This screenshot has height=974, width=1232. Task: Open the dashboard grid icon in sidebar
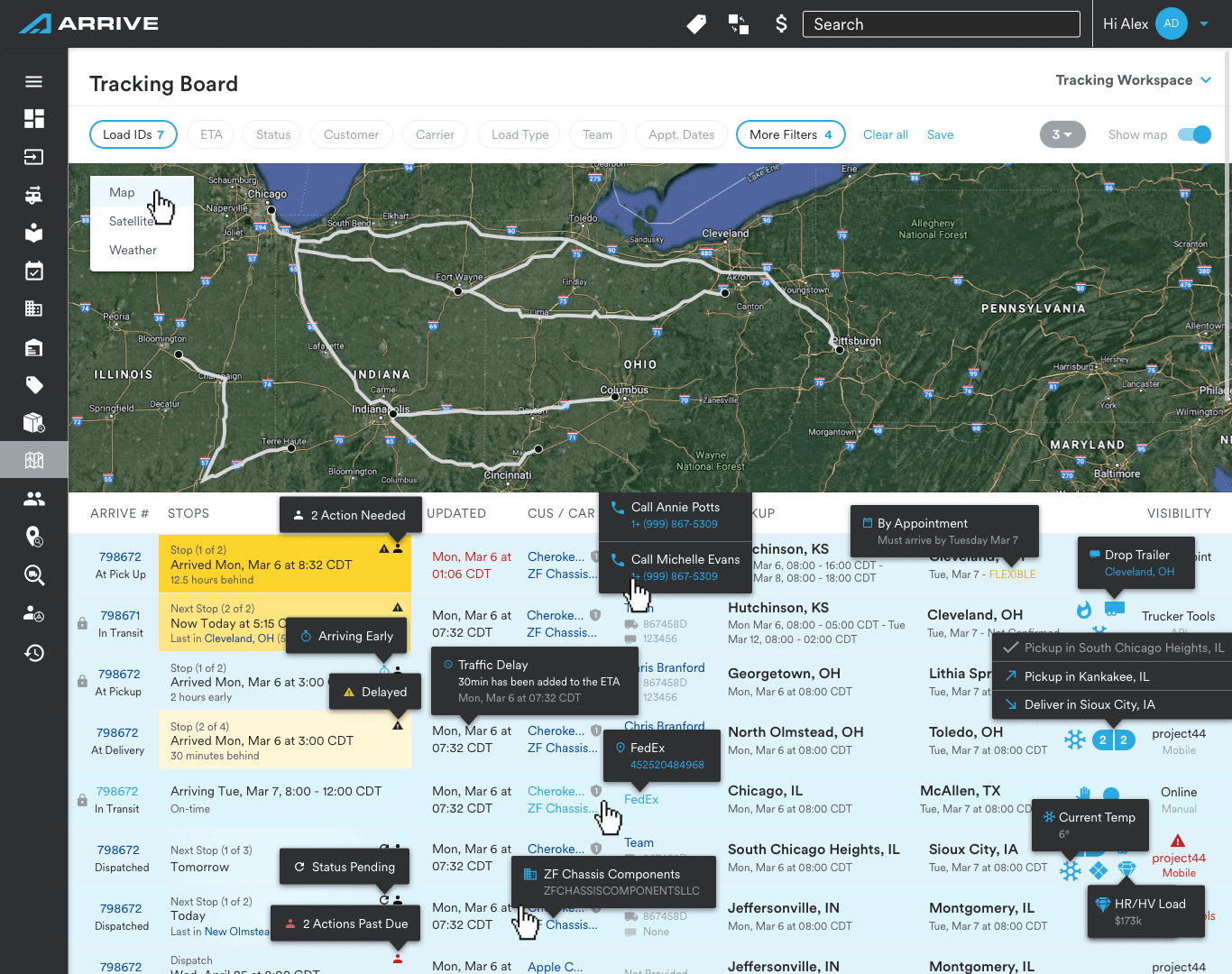34,119
